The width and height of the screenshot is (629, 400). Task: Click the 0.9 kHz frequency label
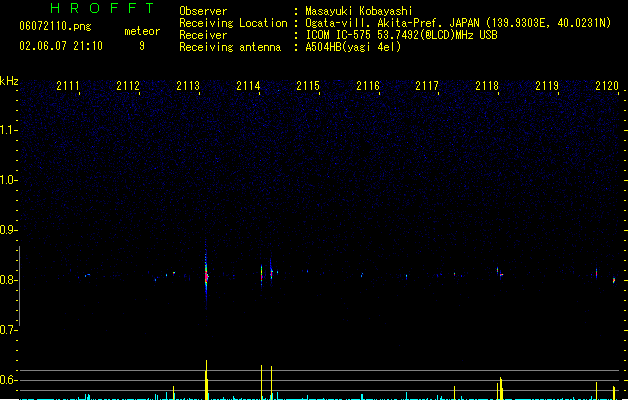pyautogui.click(x=8, y=230)
